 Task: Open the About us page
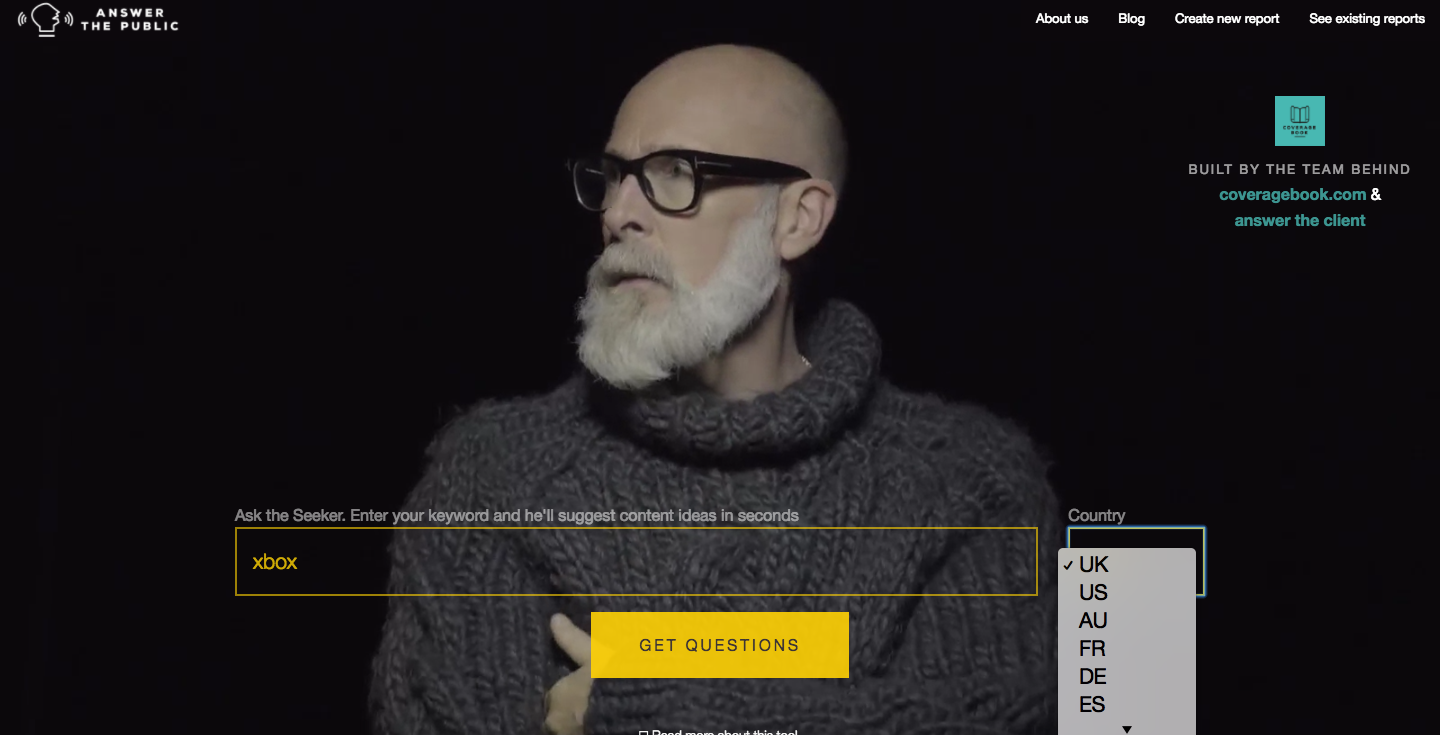coord(1062,19)
